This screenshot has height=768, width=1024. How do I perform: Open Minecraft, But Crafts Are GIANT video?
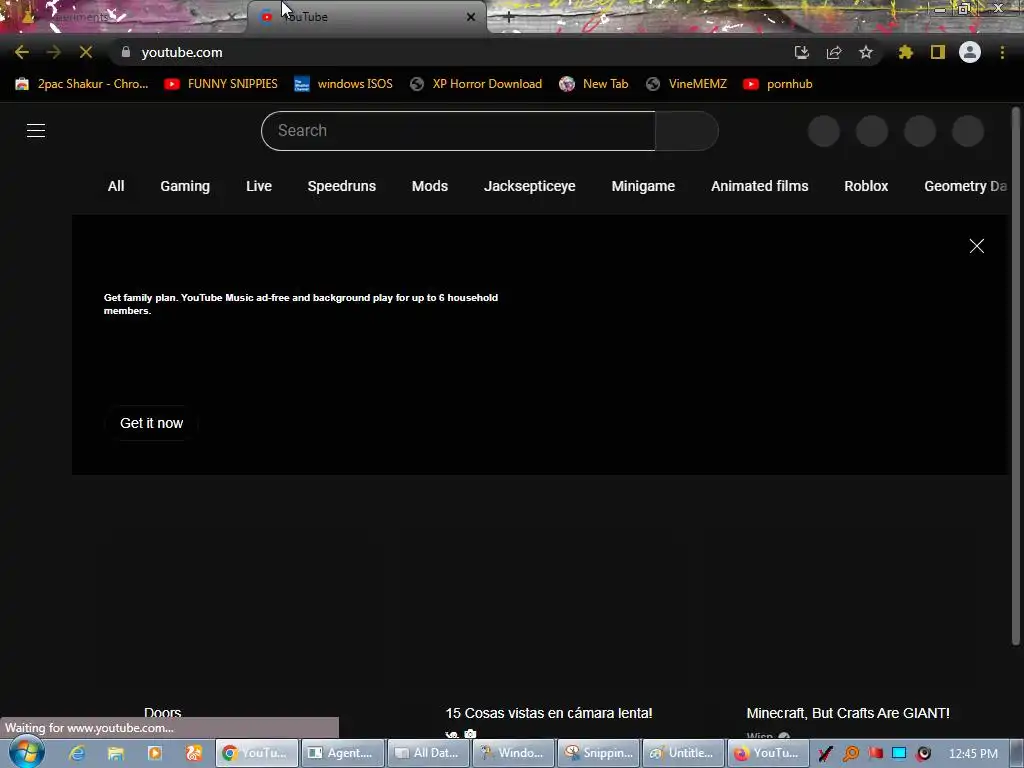click(848, 713)
